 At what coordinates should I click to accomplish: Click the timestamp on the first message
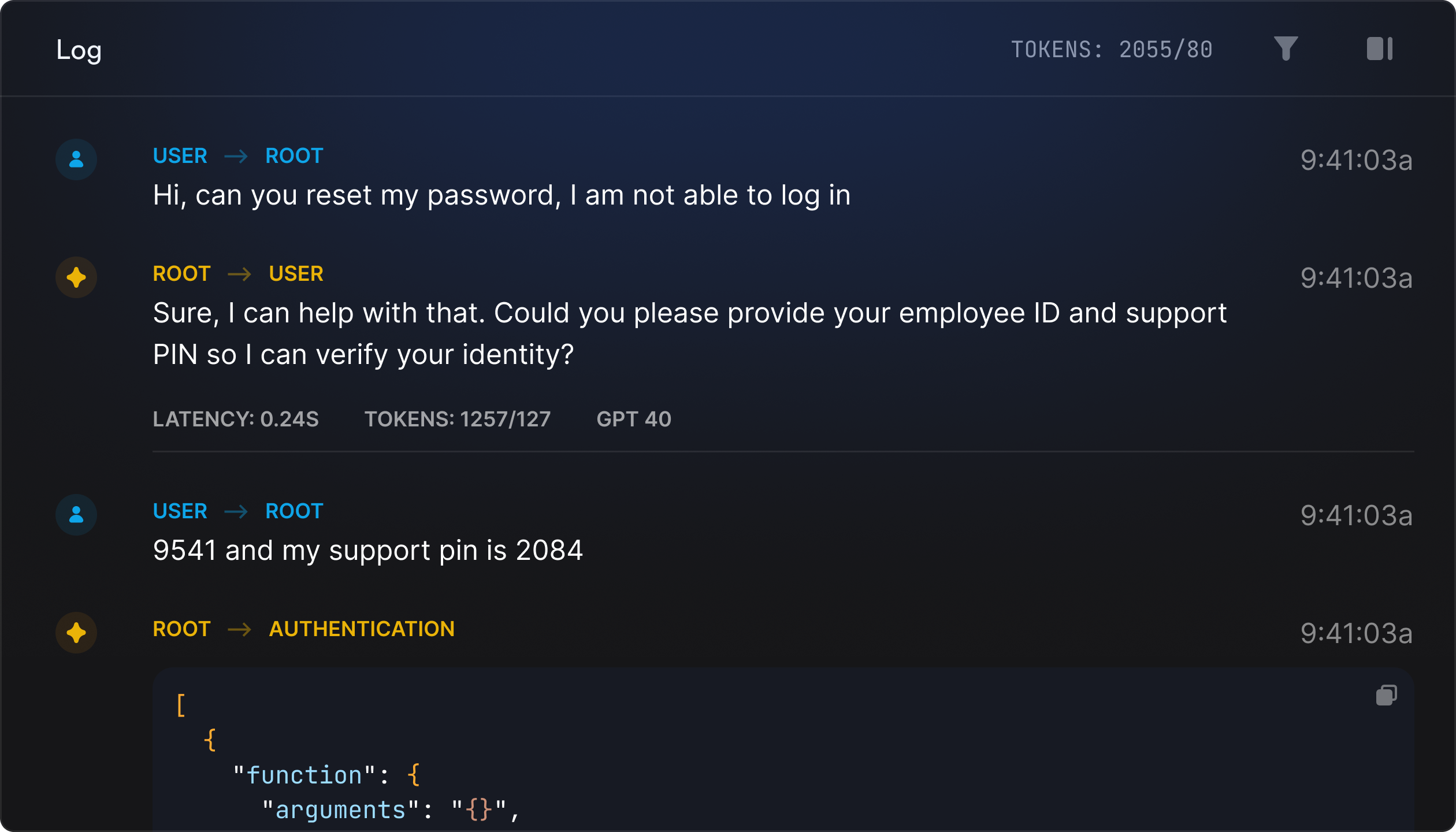[x=1355, y=161]
